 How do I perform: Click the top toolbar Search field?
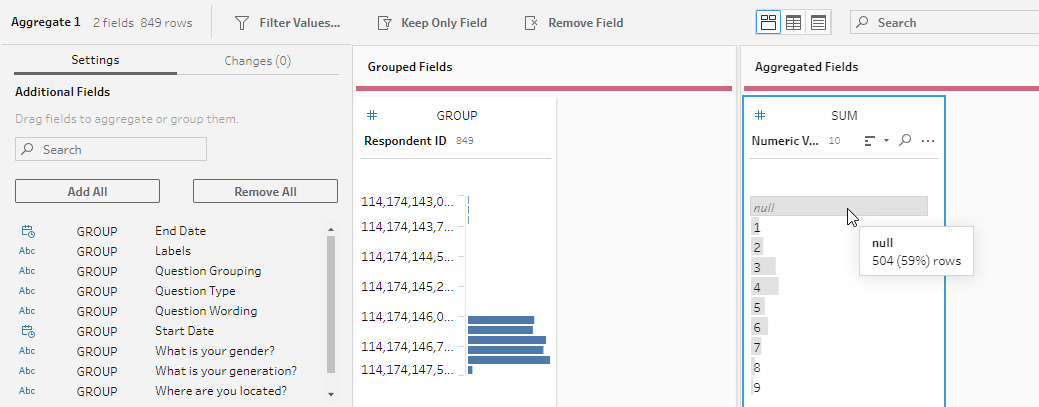pos(944,23)
